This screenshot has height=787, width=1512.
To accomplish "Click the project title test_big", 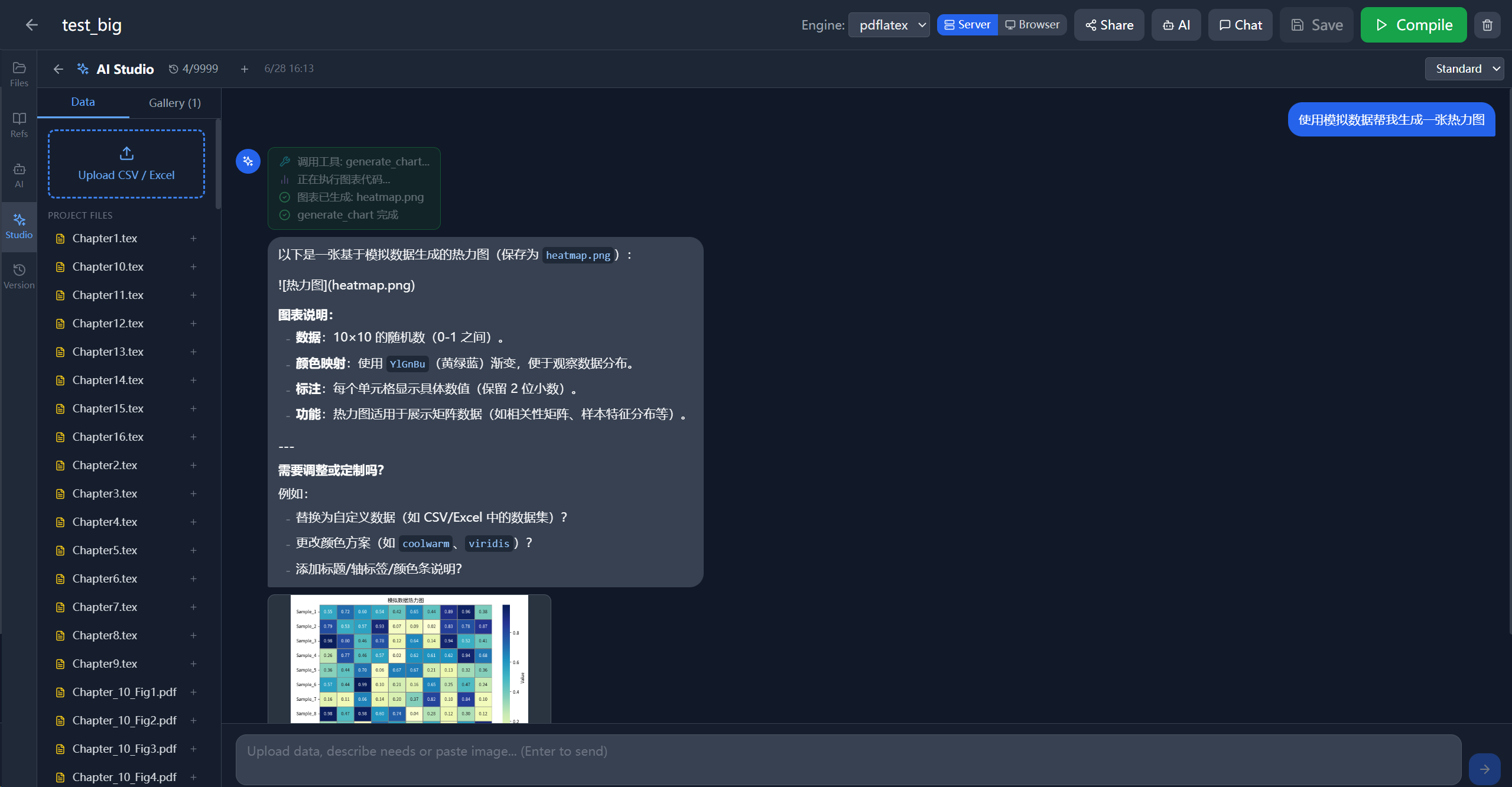I will pyautogui.click(x=92, y=25).
